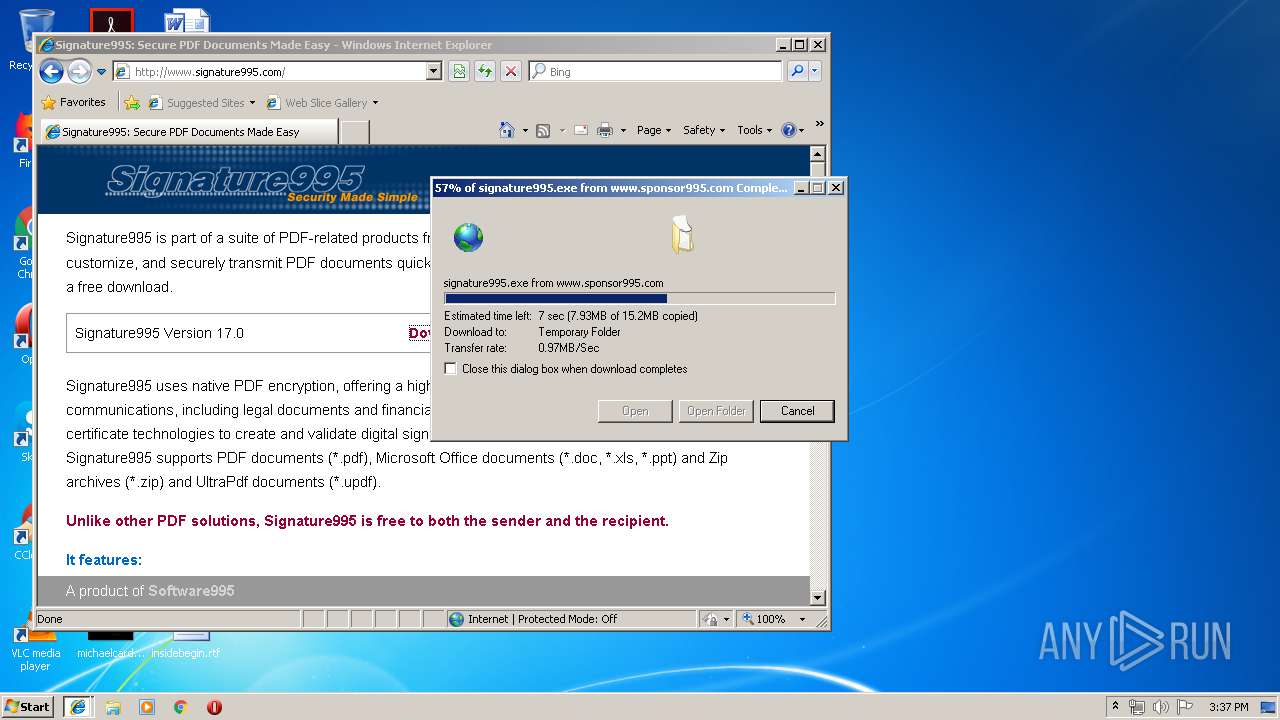Click Internet Explorer taskbar icon
This screenshot has width=1280, height=720.
click(78, 706)
